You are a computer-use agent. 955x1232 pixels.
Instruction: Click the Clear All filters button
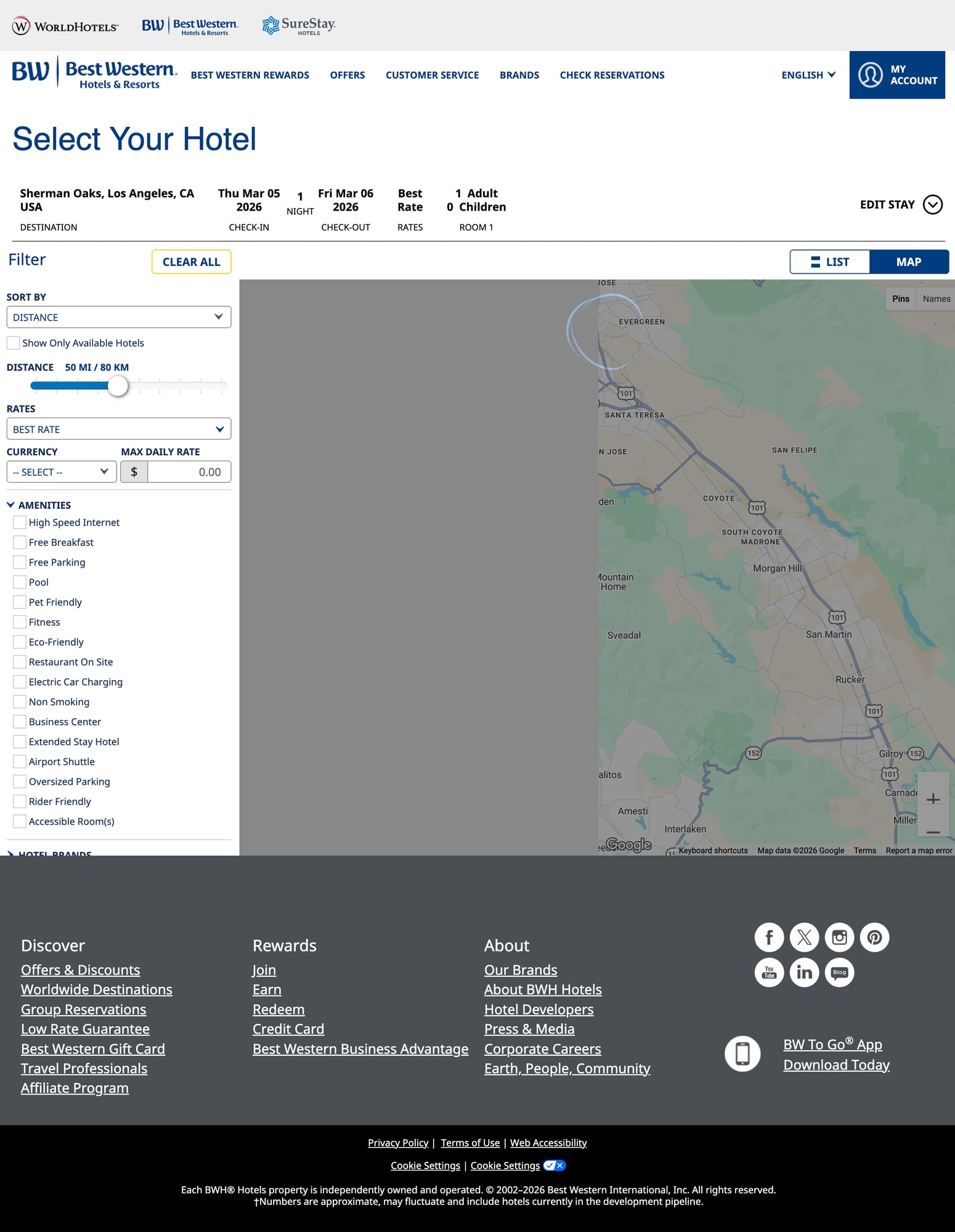coord(191,262)
